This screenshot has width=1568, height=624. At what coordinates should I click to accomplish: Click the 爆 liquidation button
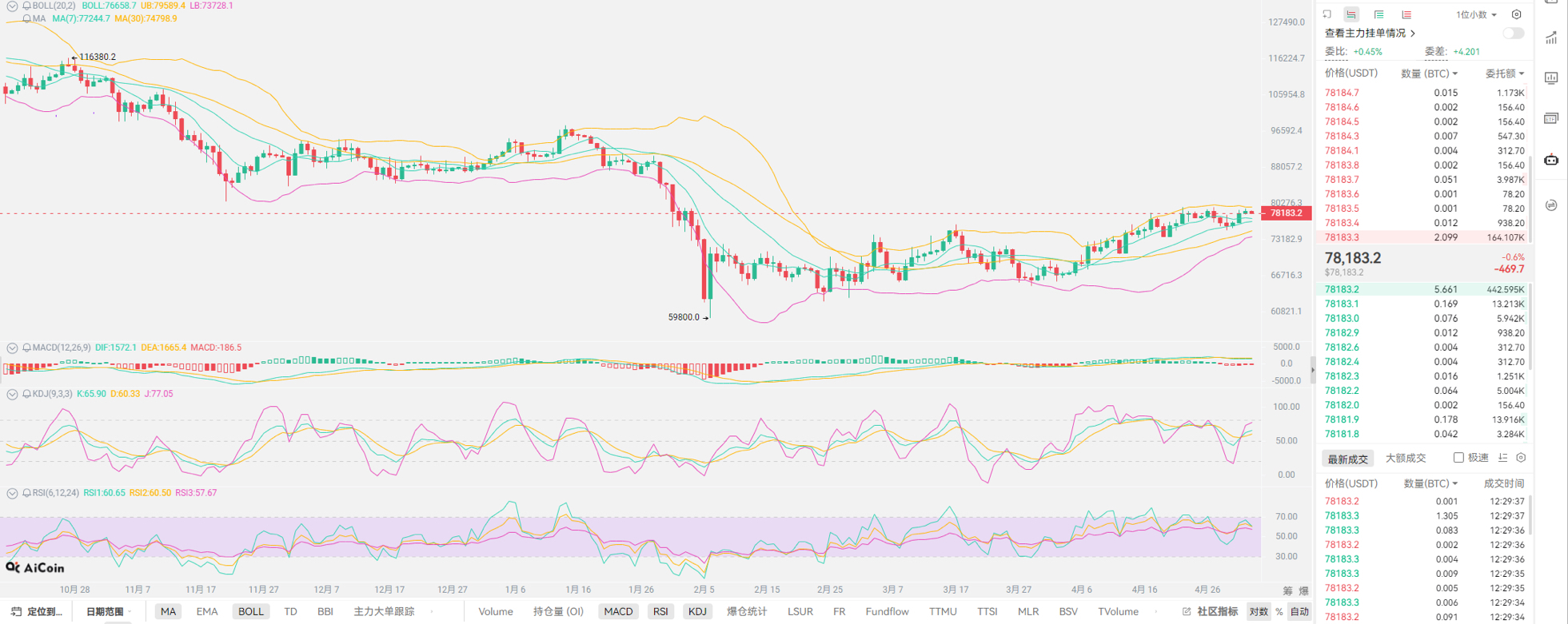[1303, 591]
